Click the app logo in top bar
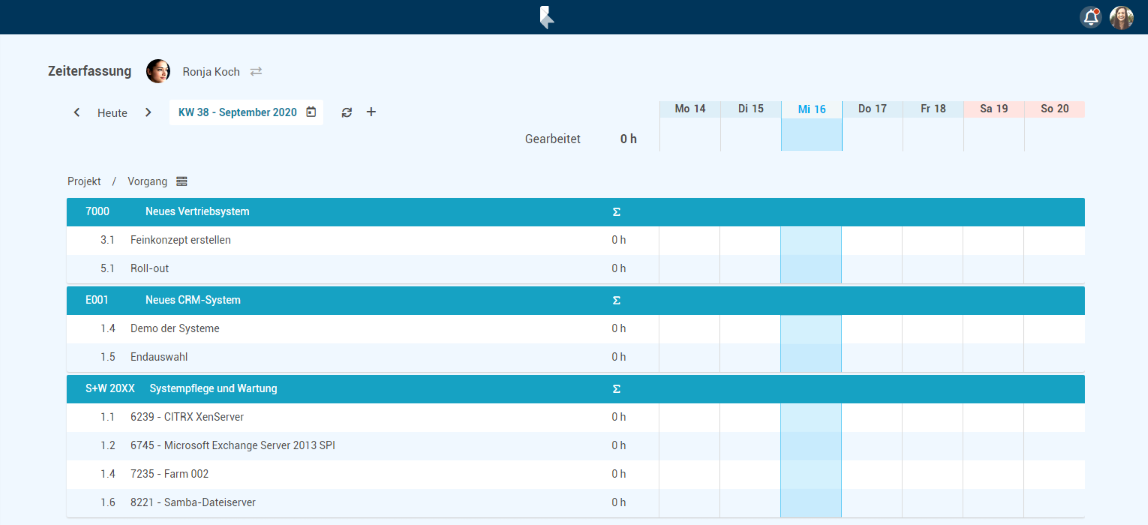The height and width of the screenshot is (525, 1148). (546, 17)
